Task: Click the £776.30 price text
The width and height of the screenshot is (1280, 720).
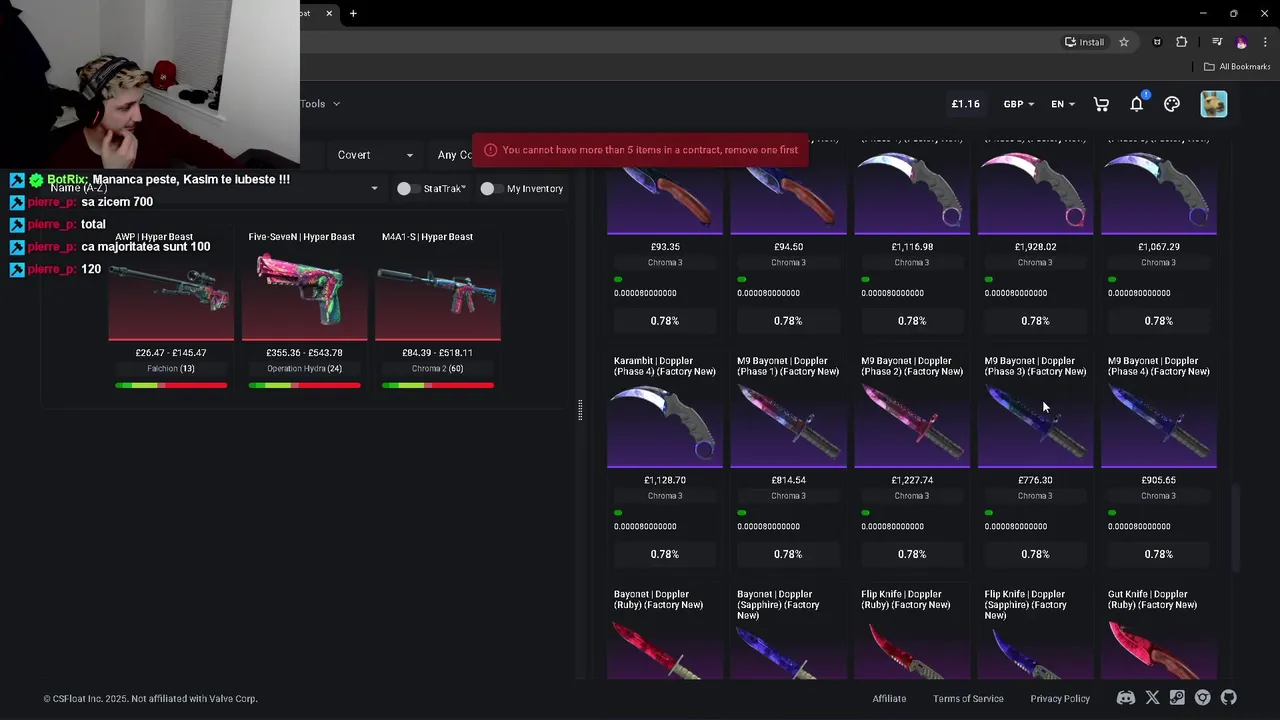Action: [x=1035, y=480]
